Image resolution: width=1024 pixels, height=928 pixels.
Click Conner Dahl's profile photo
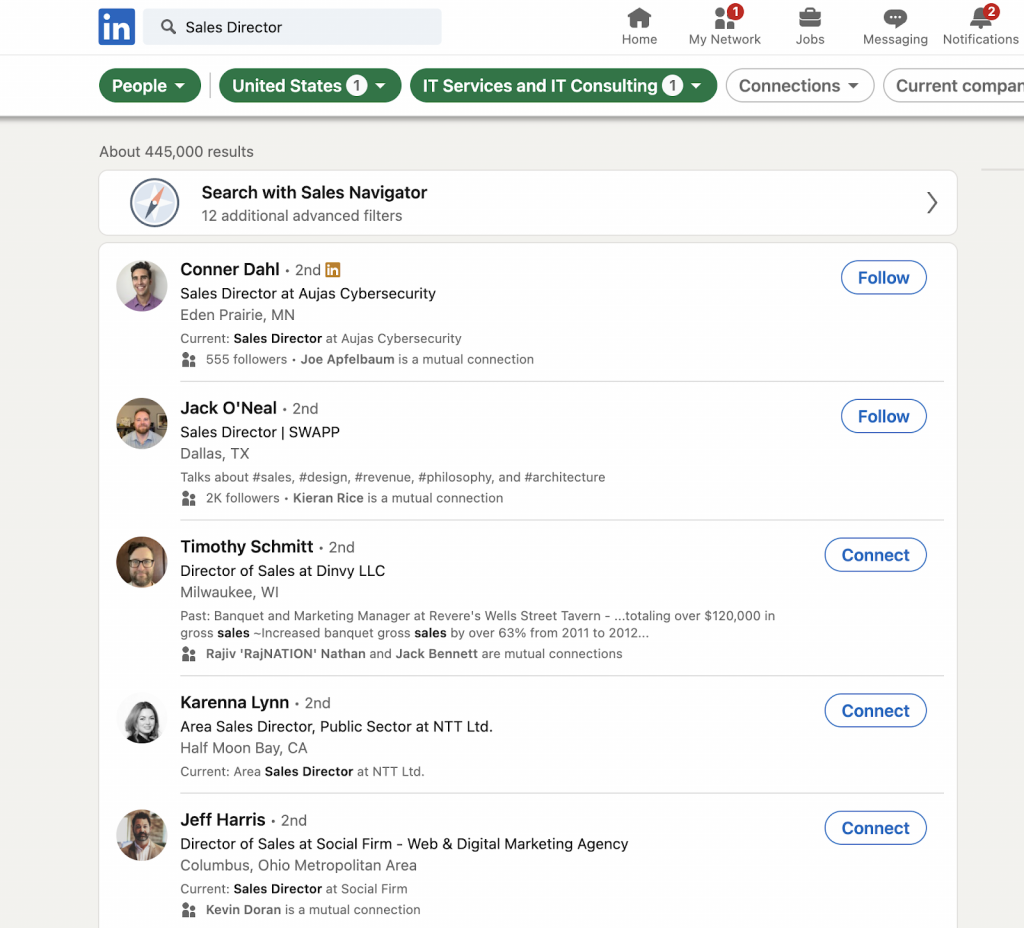pos(142,285)
